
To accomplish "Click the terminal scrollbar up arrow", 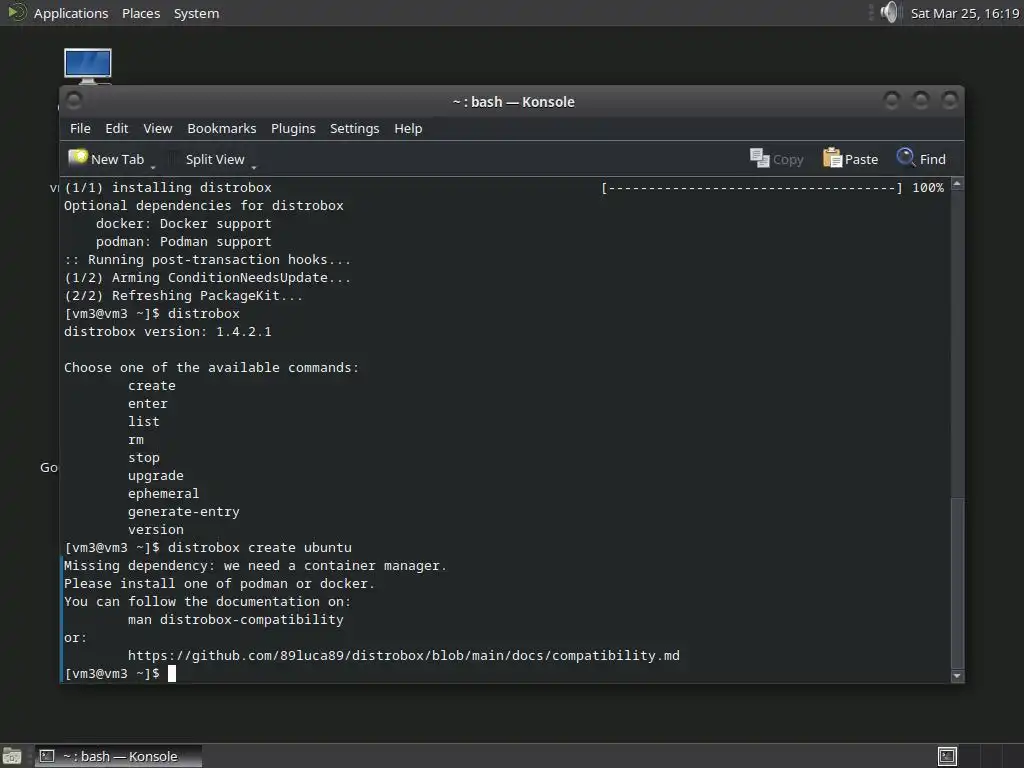I will pyautogui.click(x=957, y=185).
